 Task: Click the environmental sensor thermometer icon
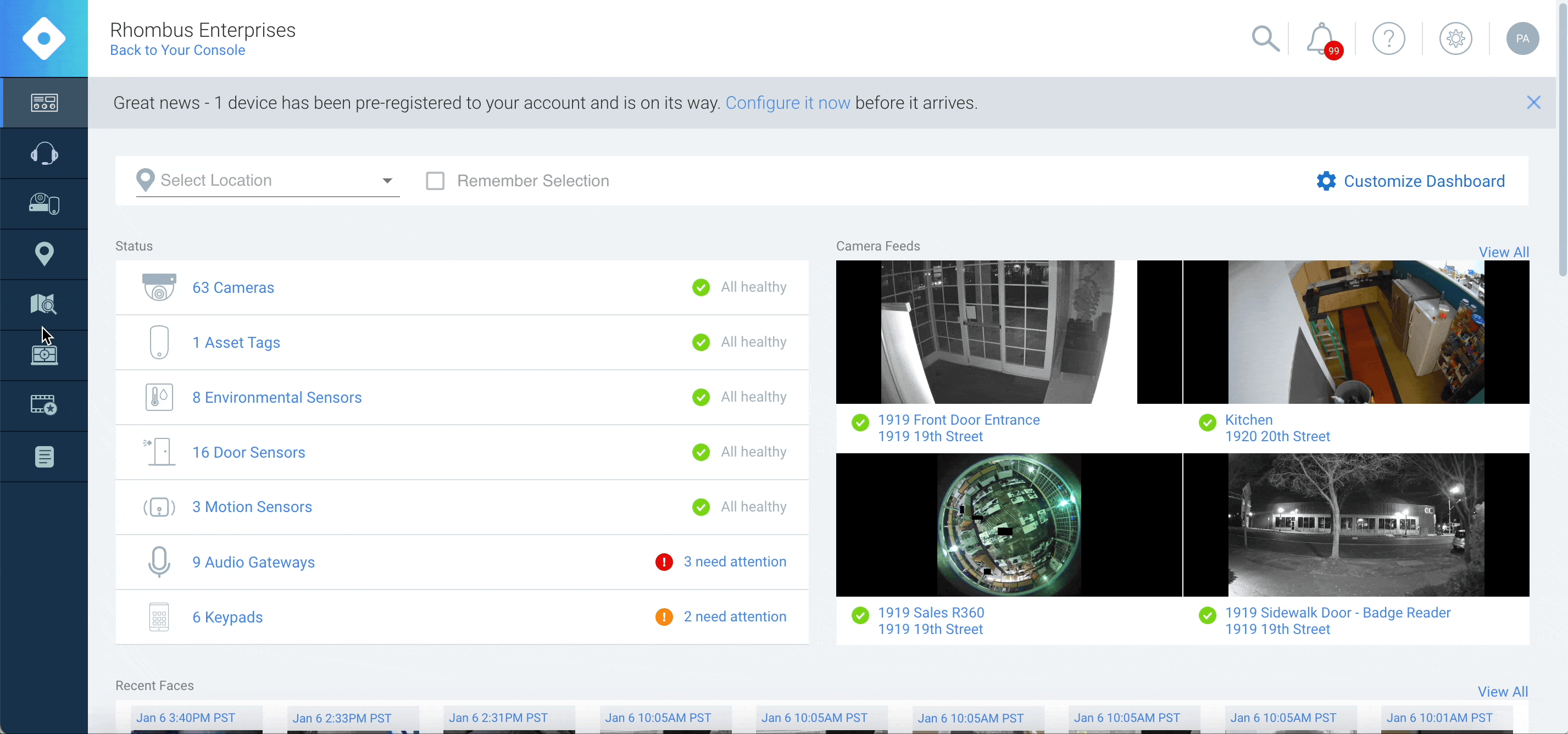[x=159, y=397]
